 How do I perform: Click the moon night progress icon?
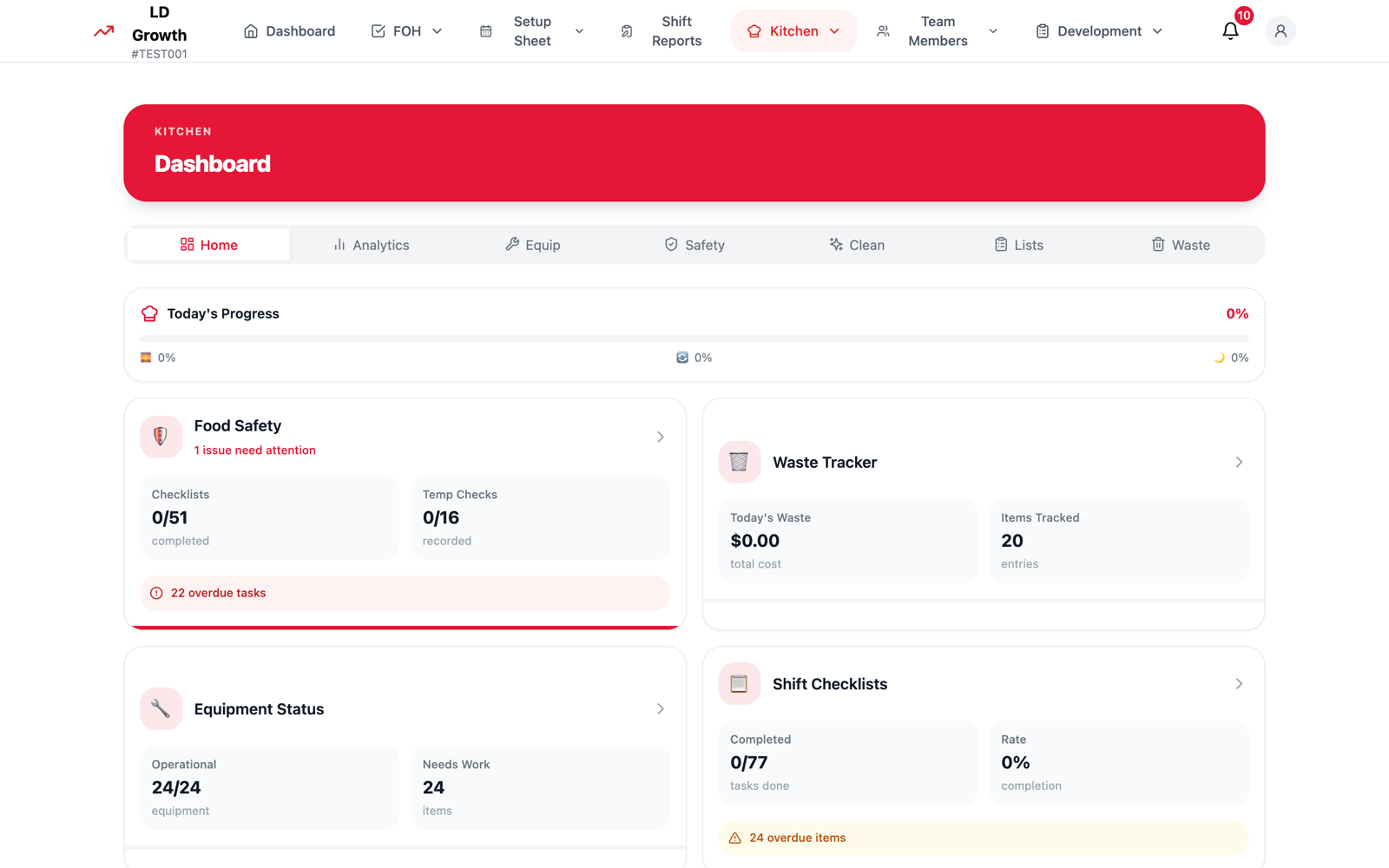[x=1219, y=358]
